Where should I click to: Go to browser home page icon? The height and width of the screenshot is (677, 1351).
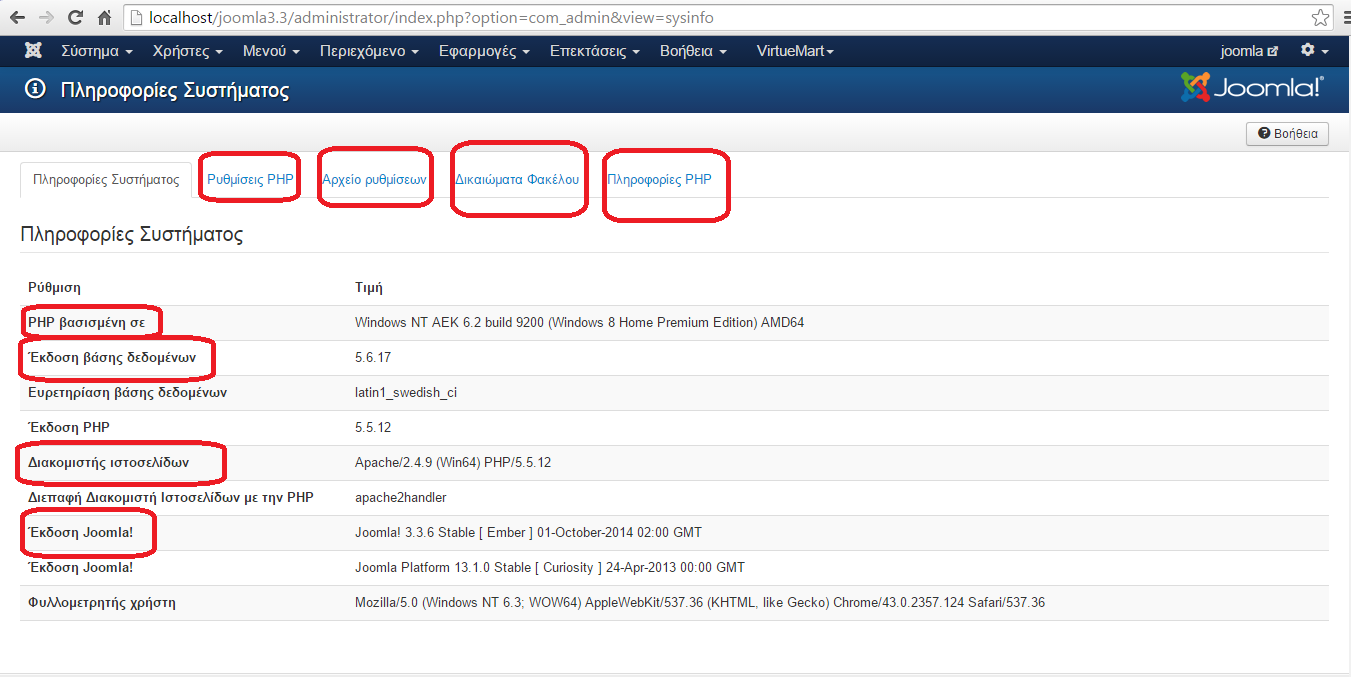click(x=105, y=18)
